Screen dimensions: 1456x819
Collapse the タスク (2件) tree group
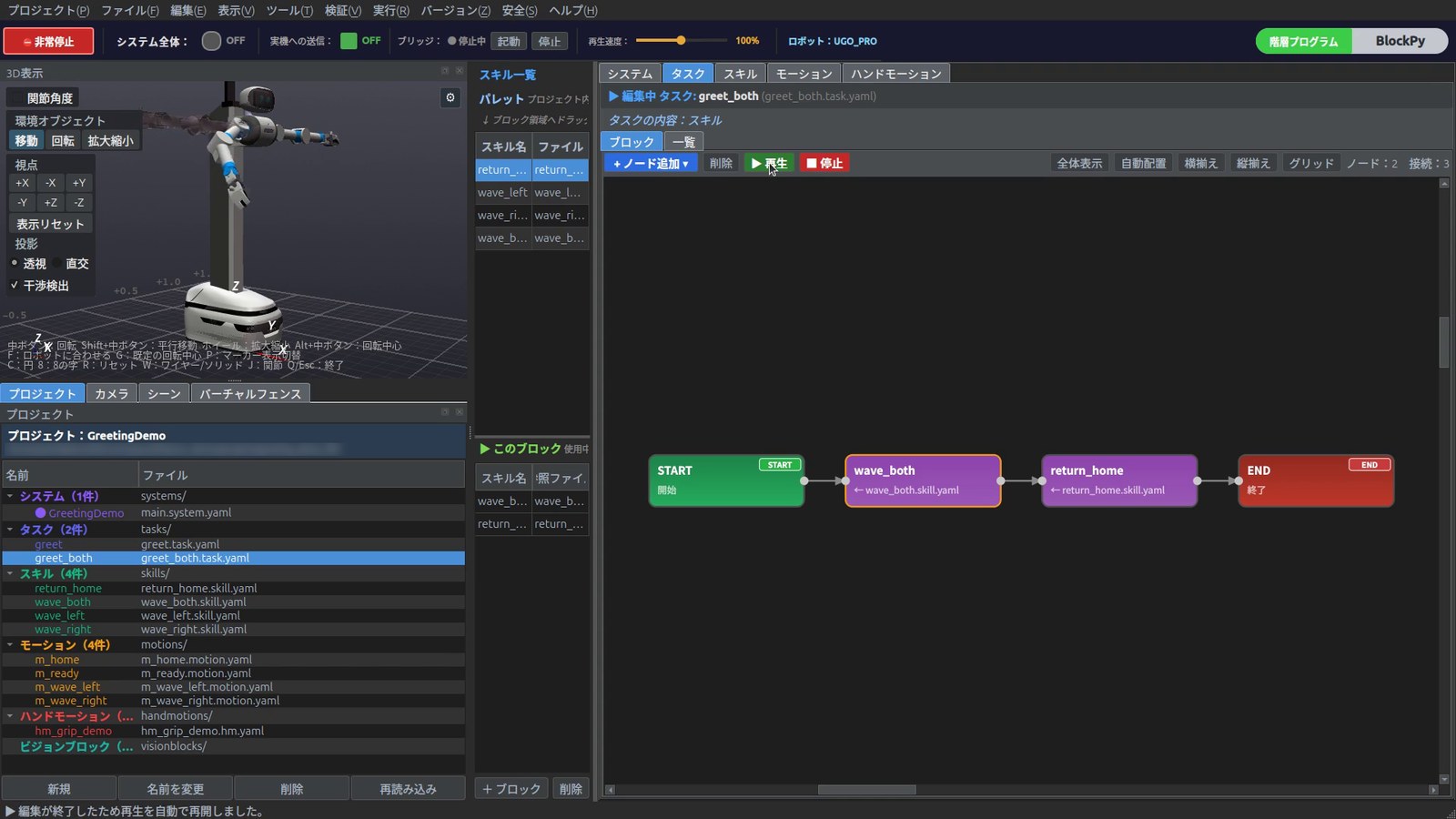click(x=10, y=530)
